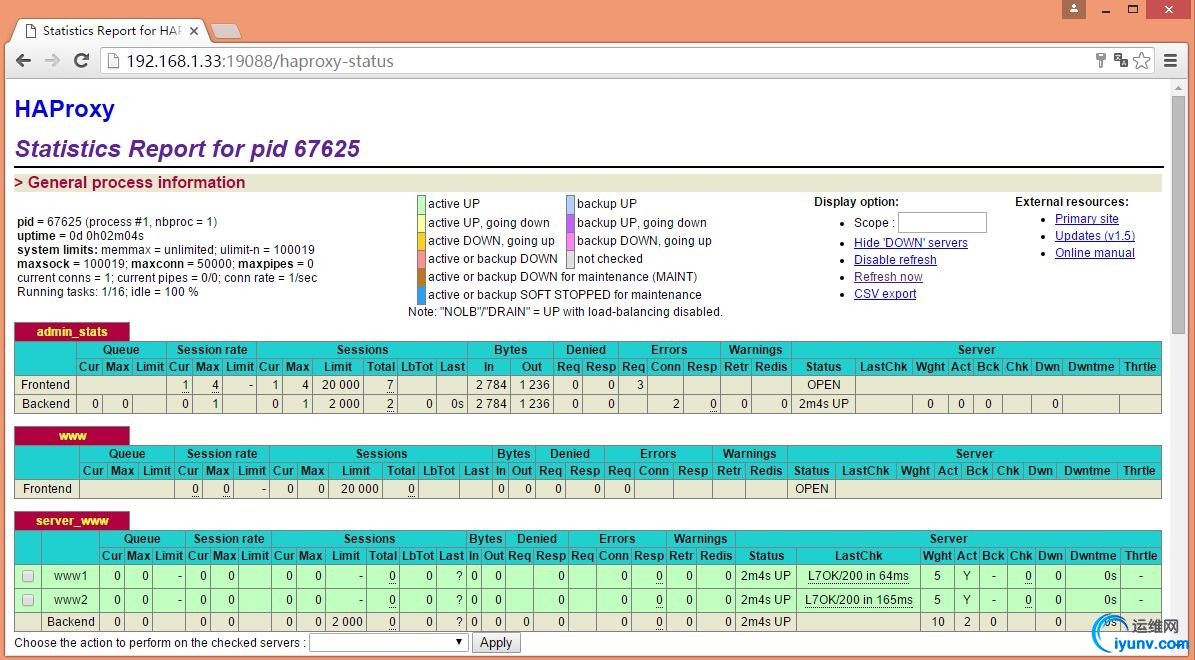Click the browser back arrow
1195x660 pixels.
coord(23,61)
